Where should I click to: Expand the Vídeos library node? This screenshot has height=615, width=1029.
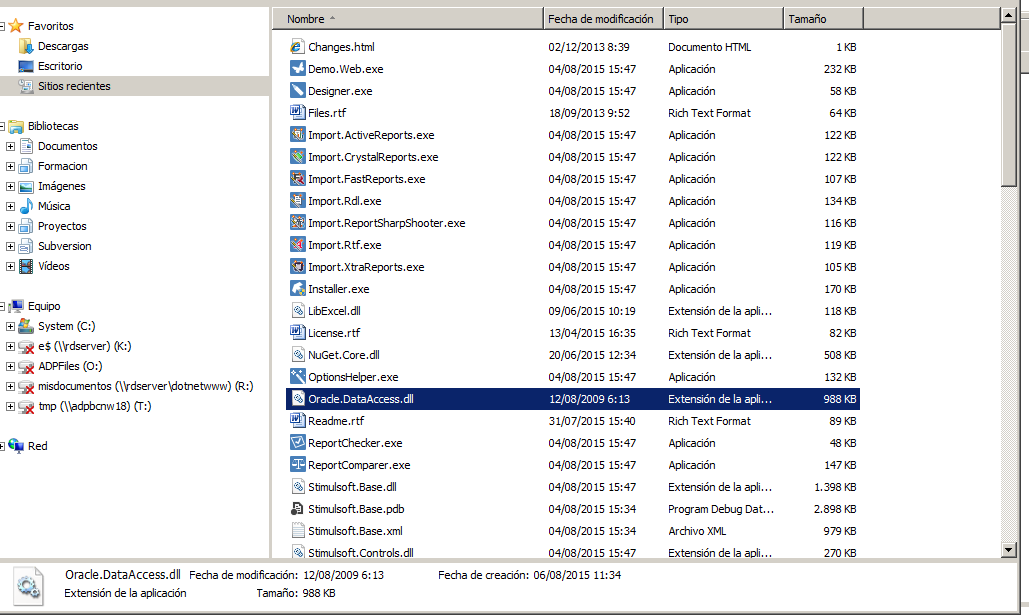[x=10, y=266]
